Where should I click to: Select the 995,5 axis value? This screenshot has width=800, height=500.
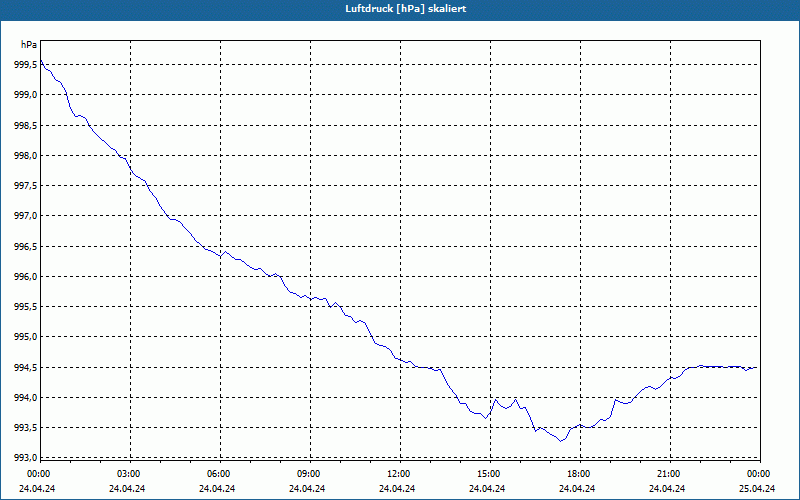click(26, 307)
